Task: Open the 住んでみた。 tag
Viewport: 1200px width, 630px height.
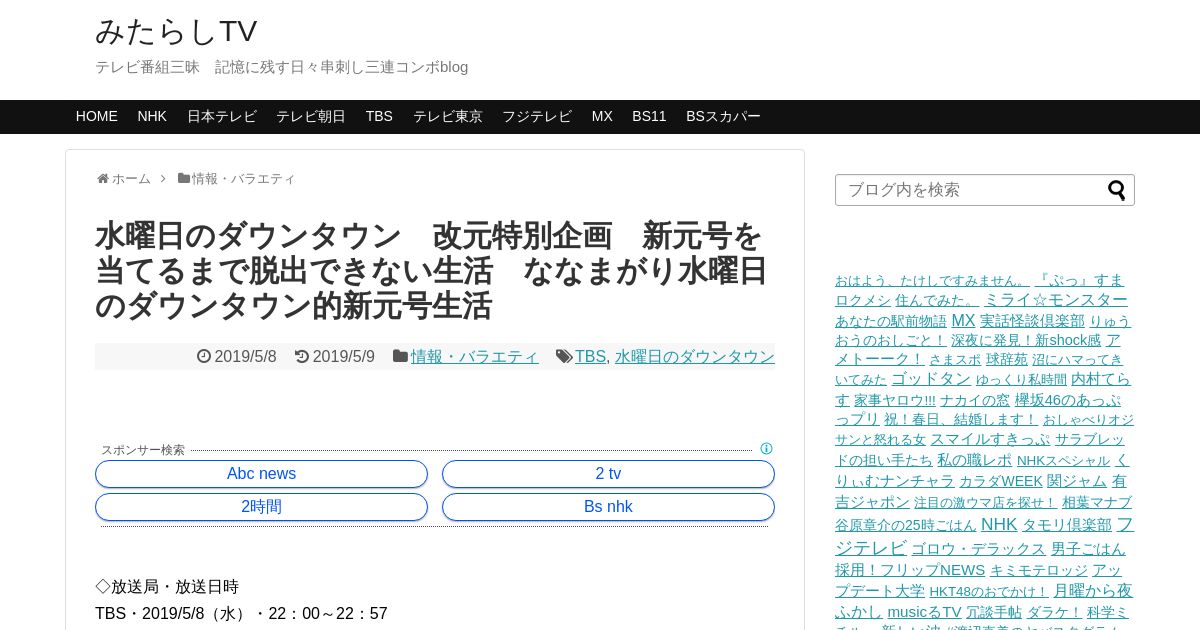Action: coord(937,299)
